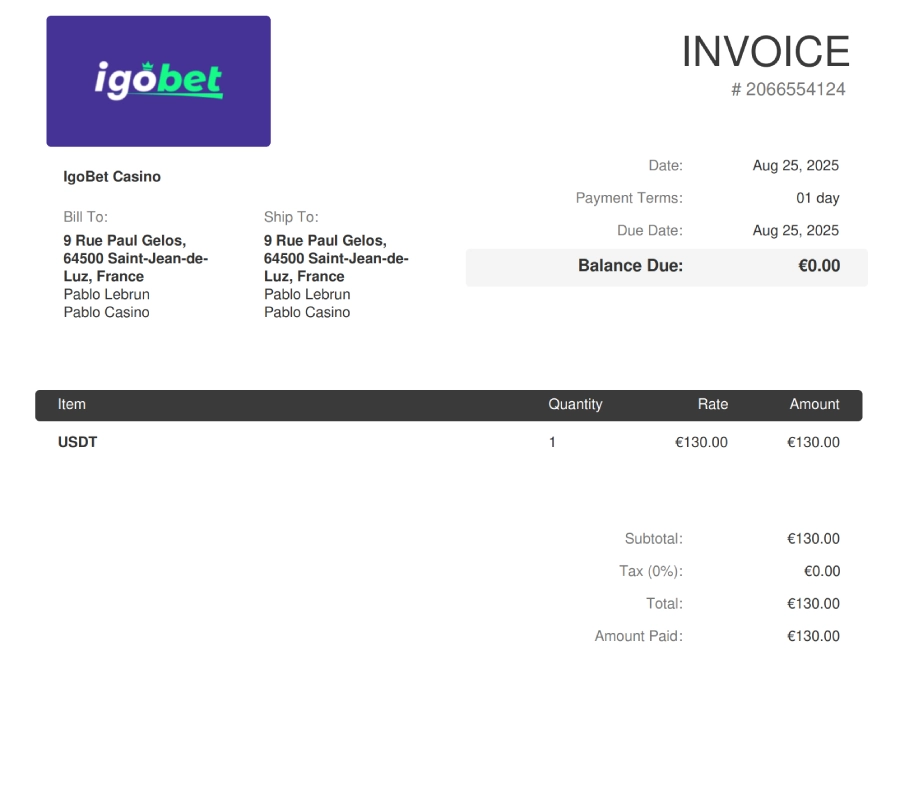Screen dimensions: 900x800
Task: Click the Payment Terms value 01 day
Action: (x=817, y=198)
